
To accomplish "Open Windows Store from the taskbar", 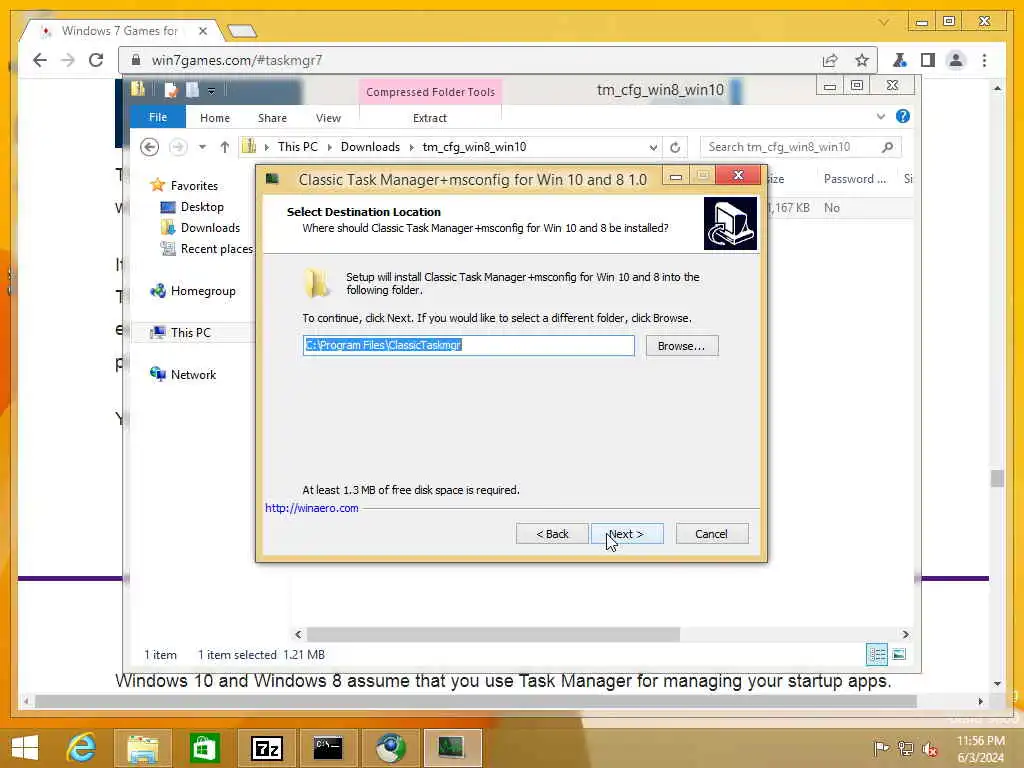I will tap(204, 748).
